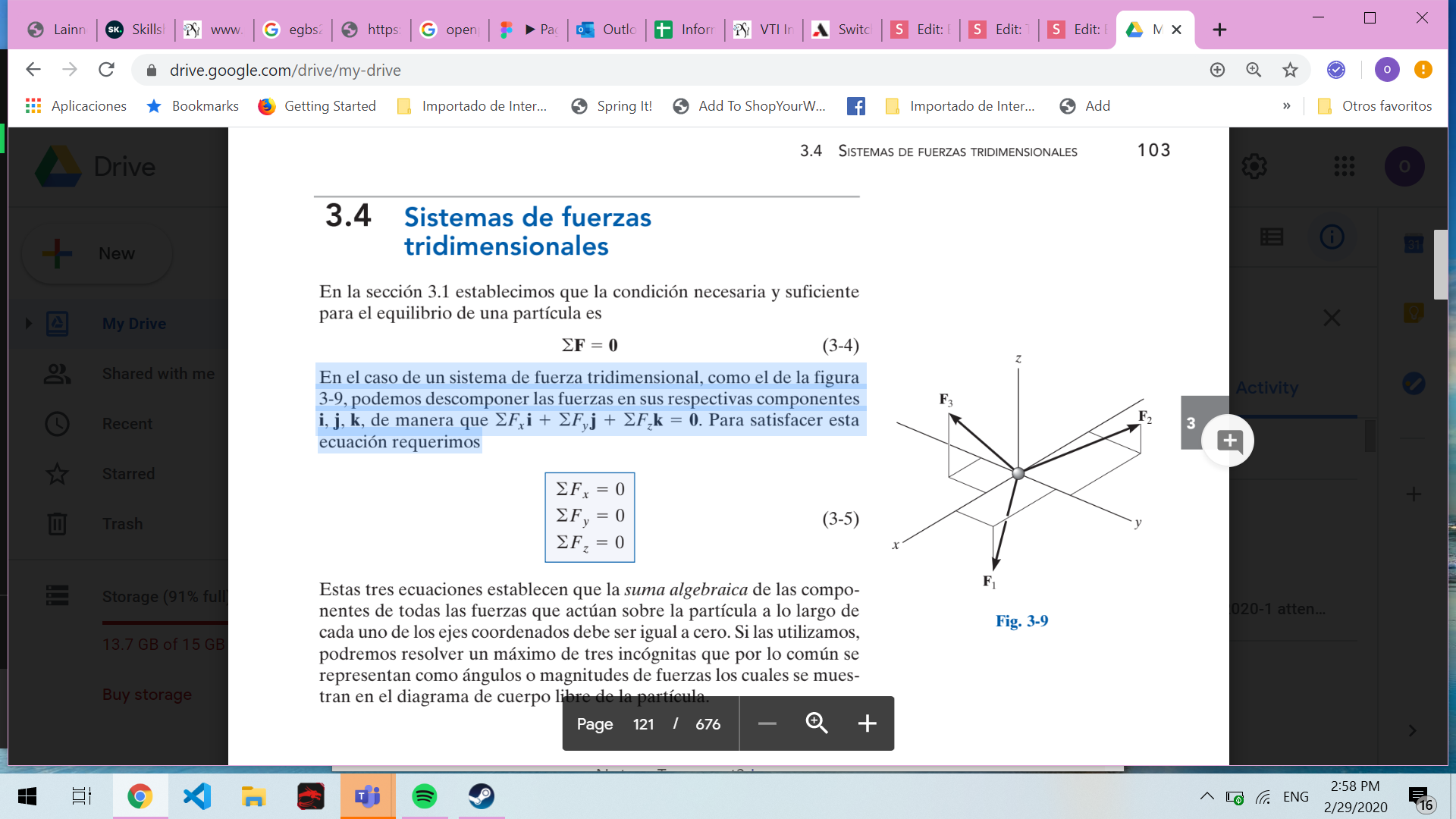Image resolution: width=1456 pixels, height=819 pixels.
Task: Zoom out with the minus icon
Action: click(767, 723)
